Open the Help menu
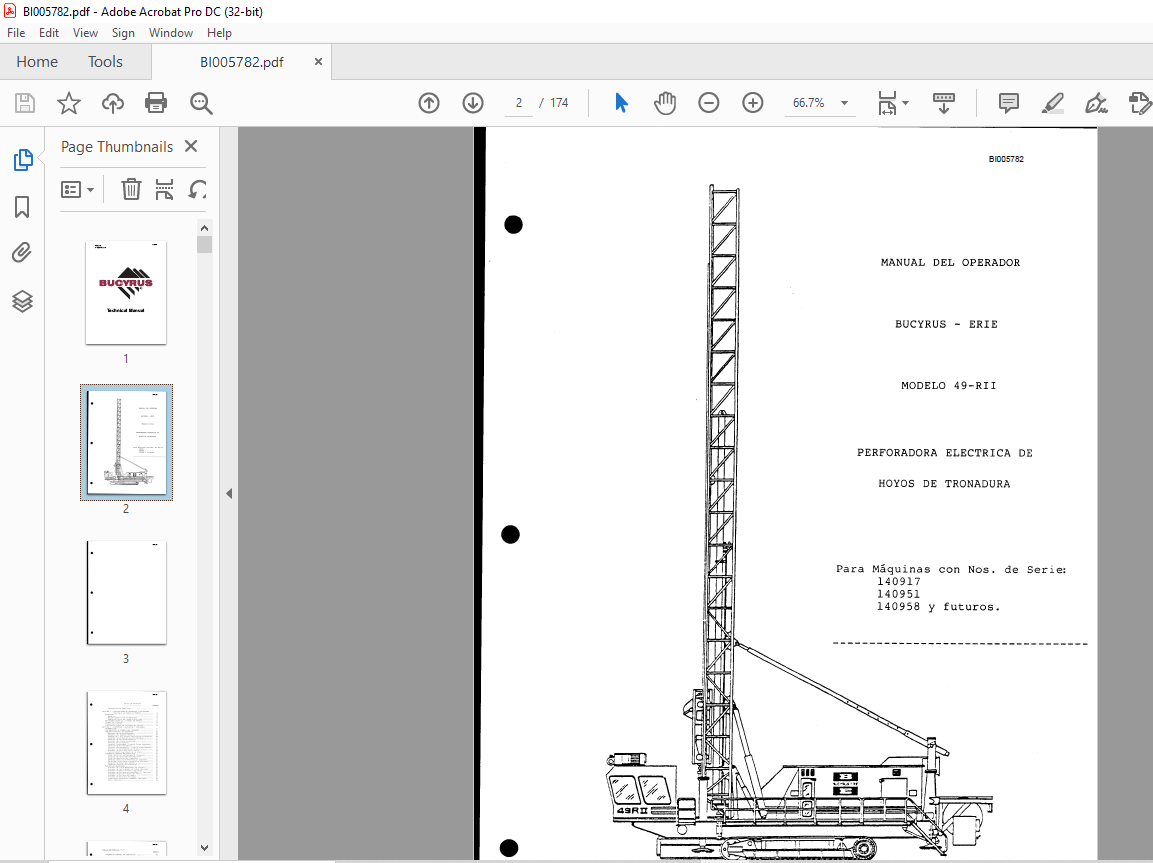The height and width of the screenshot is (863, 1153). point(219,32)
